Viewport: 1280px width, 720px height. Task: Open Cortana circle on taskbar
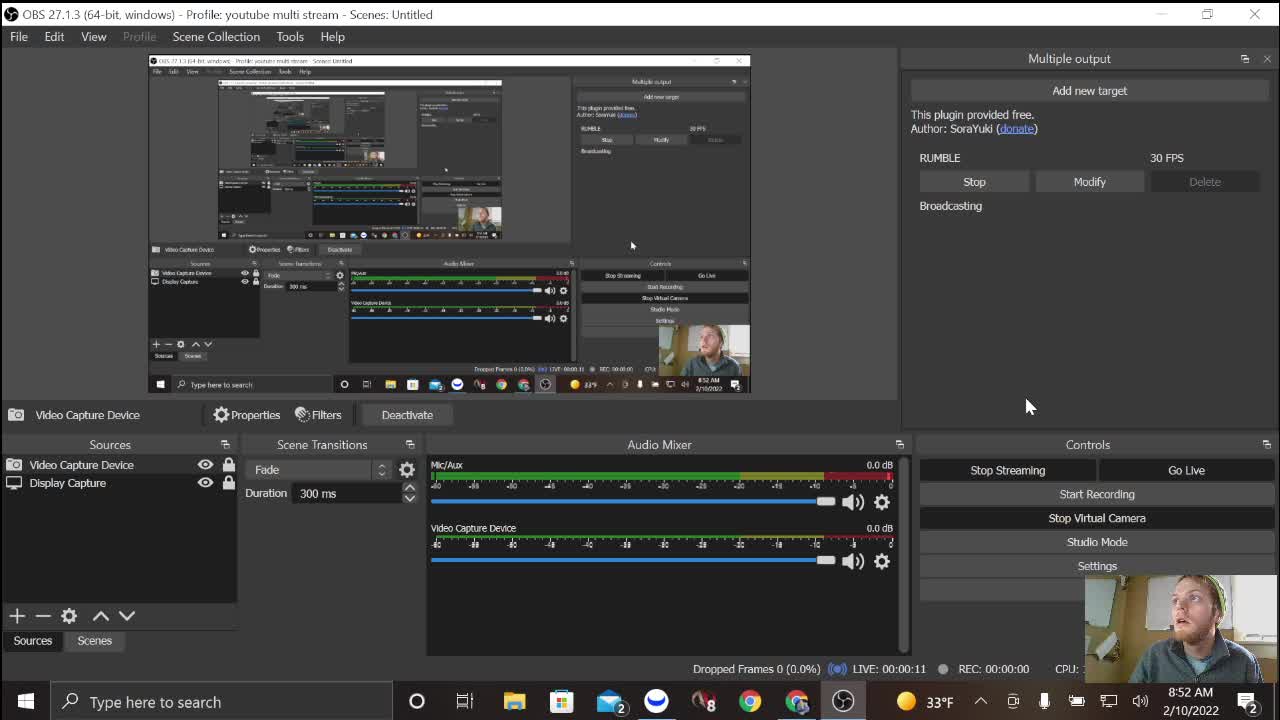click(x=417, y=702)
